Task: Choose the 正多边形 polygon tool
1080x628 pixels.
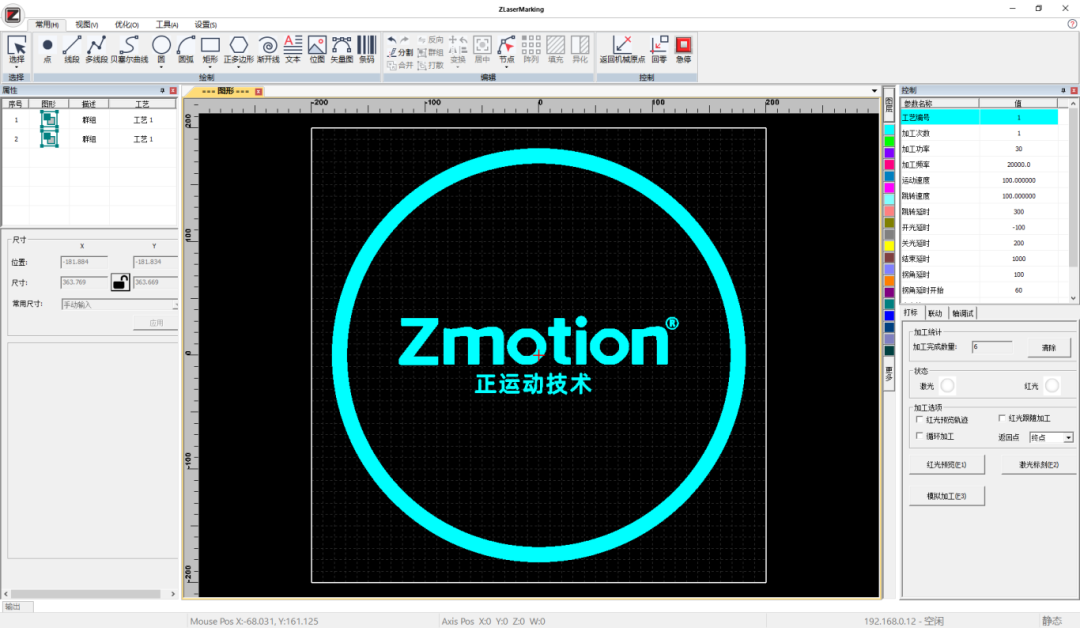Action: click(238, 48)
